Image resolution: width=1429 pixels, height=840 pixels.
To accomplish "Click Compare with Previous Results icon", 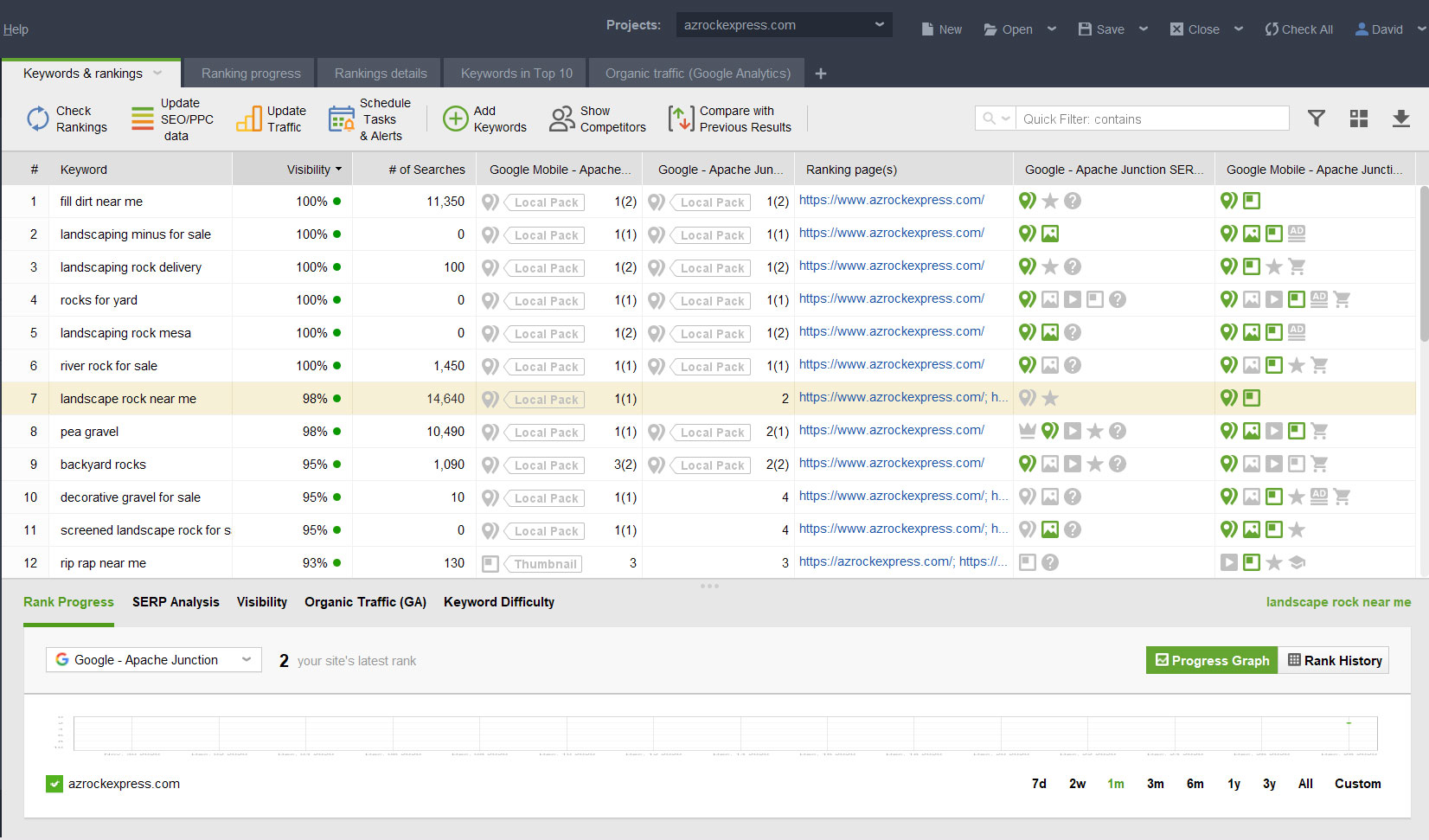I will click(681, 119).
